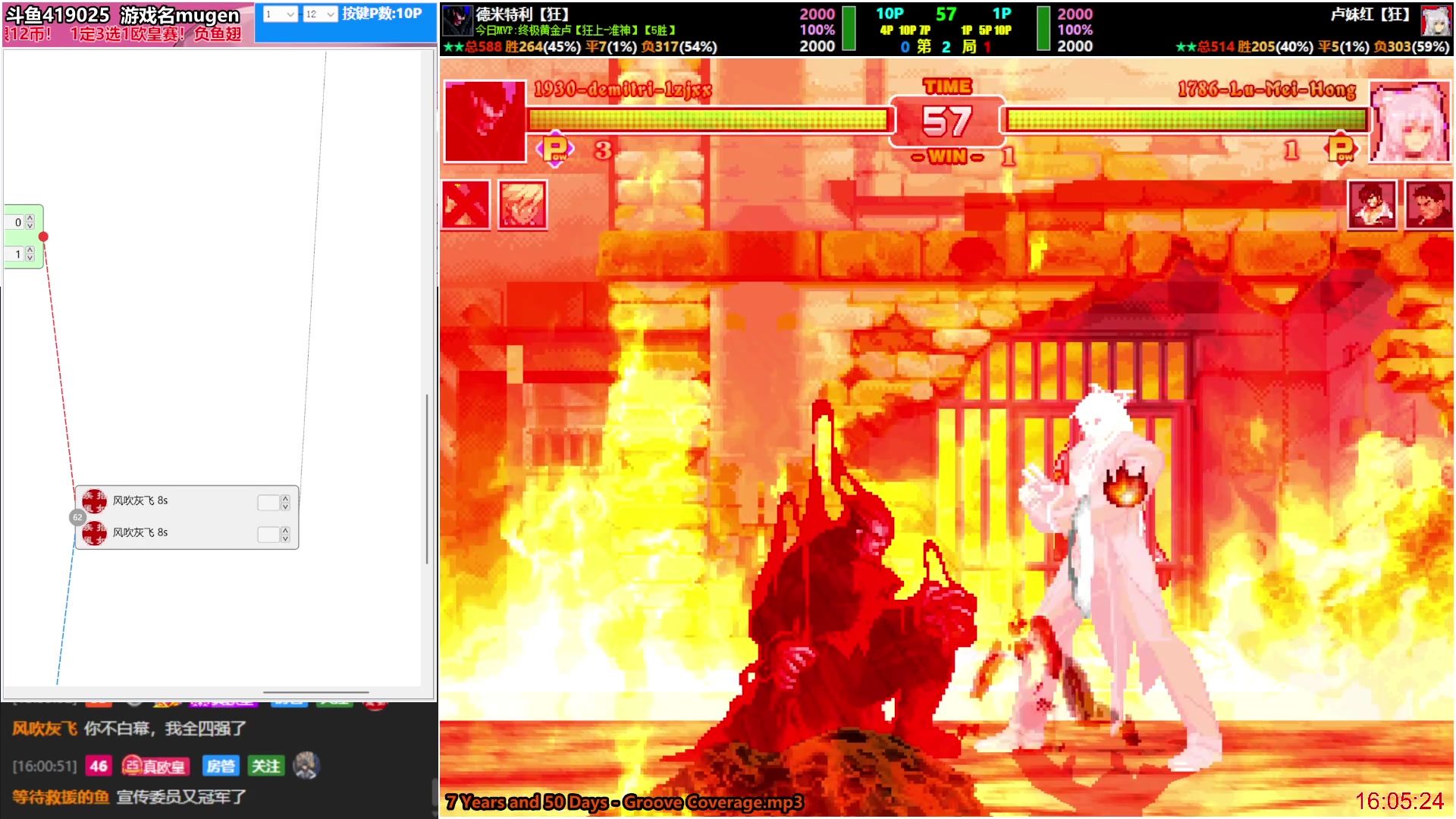Increase the value in the 1 spinner
Image resolution: width=1456 pixels, height=819 pixels.
tap(30, 249)
